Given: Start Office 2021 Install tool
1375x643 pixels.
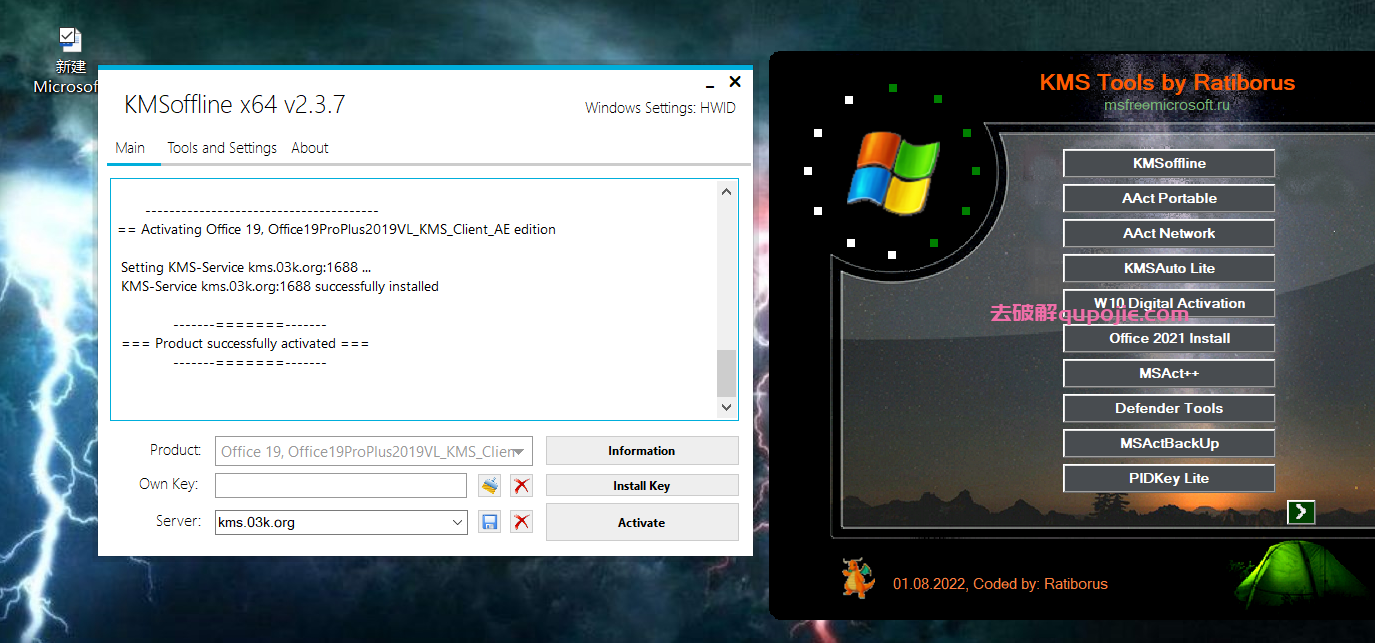Looking at the screenshot, I should point(1169,338).
